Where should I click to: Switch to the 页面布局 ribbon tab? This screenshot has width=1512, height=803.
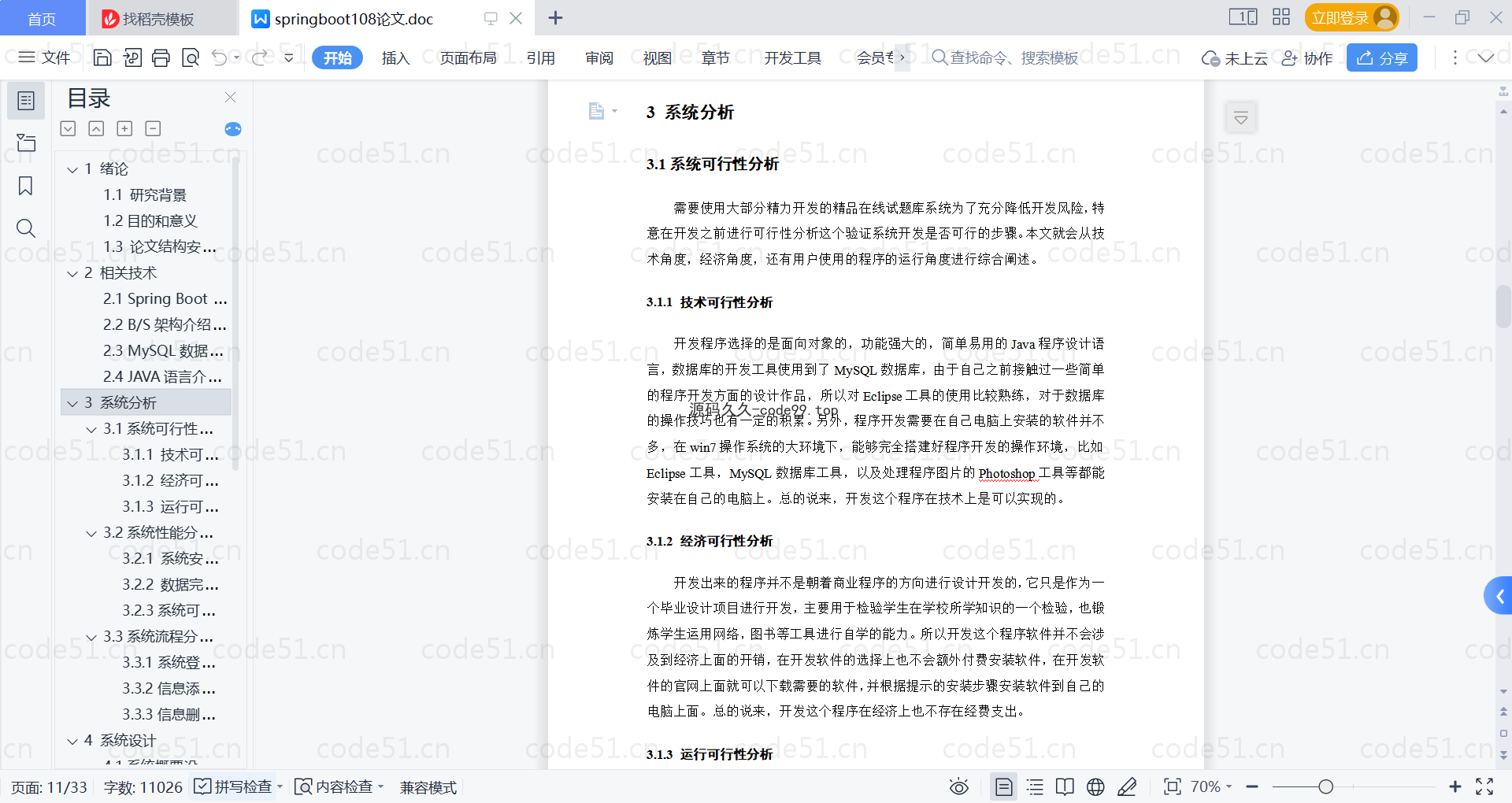coord(468,57)
